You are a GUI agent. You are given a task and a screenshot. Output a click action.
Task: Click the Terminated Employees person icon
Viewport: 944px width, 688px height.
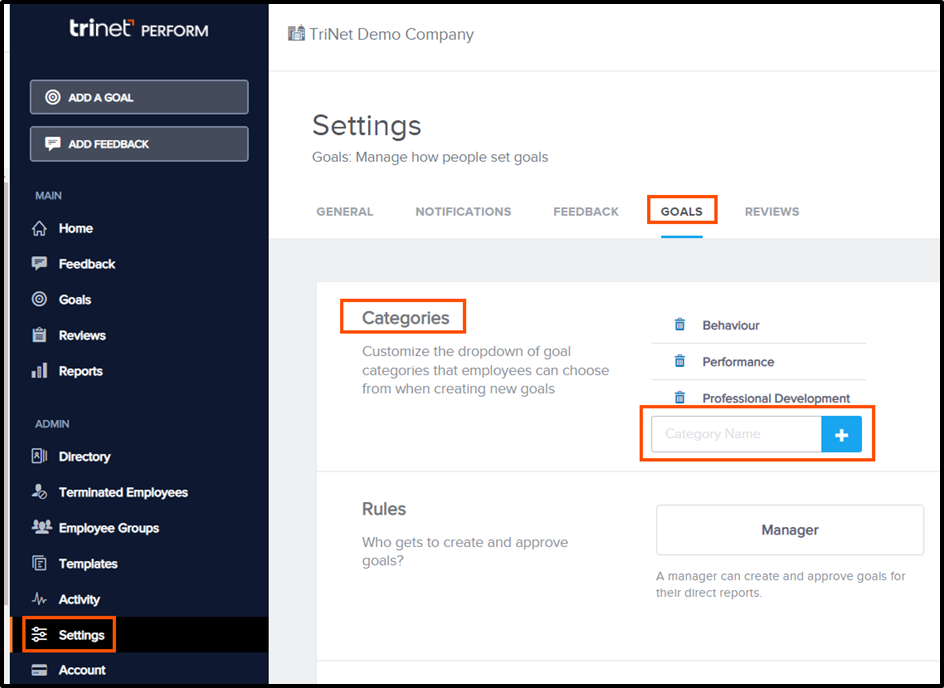(39, 492)
